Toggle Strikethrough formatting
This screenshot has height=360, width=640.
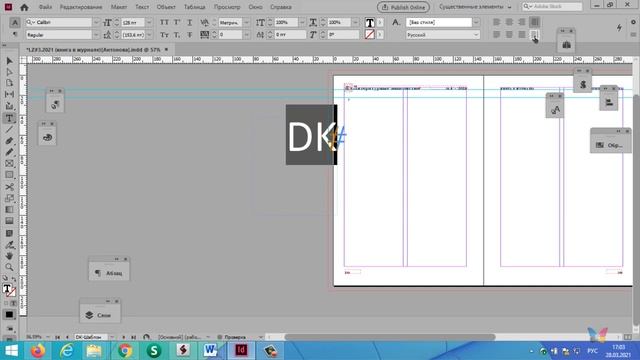point(189,35)
